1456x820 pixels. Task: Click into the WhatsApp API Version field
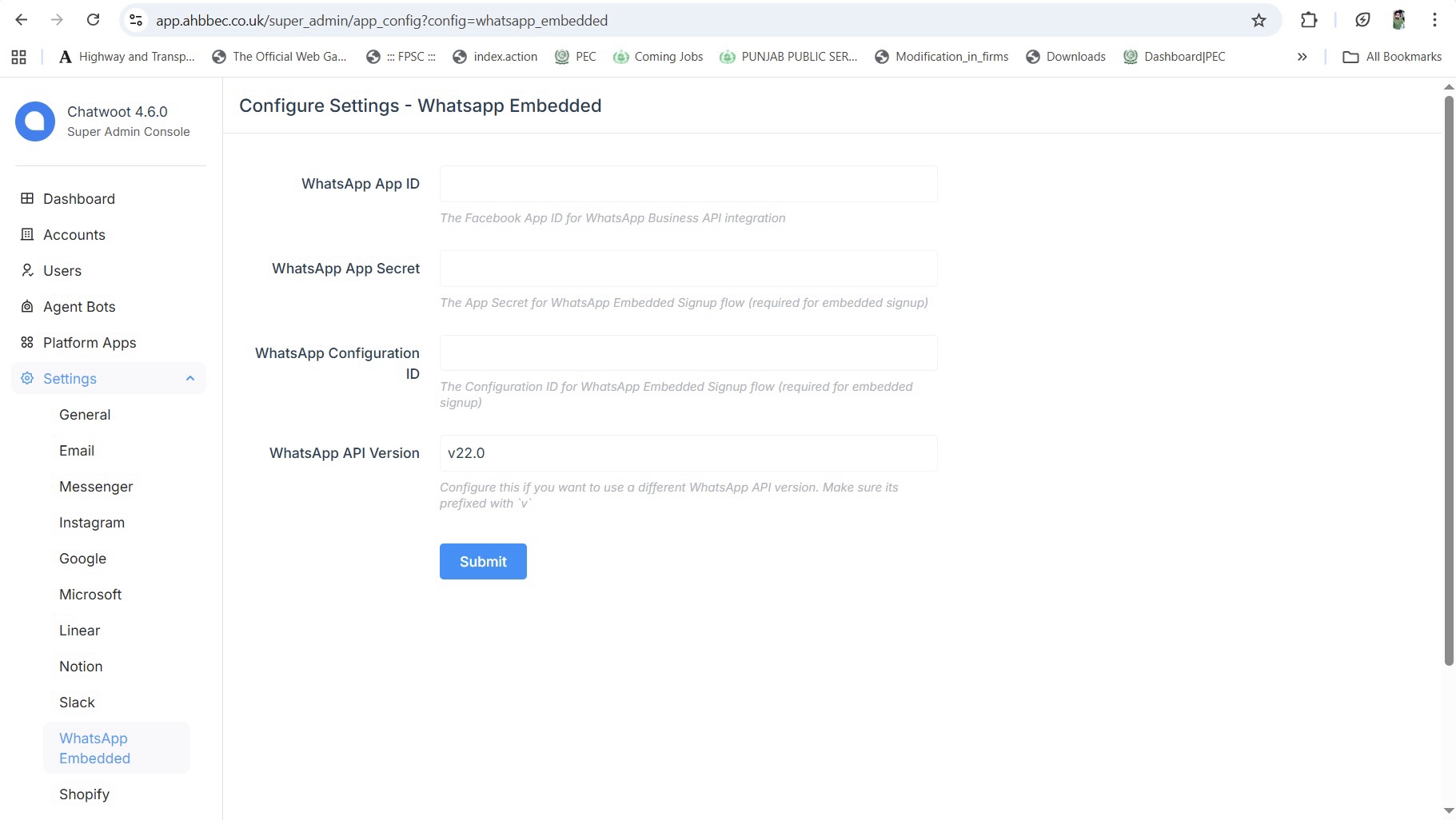[688, 453]
